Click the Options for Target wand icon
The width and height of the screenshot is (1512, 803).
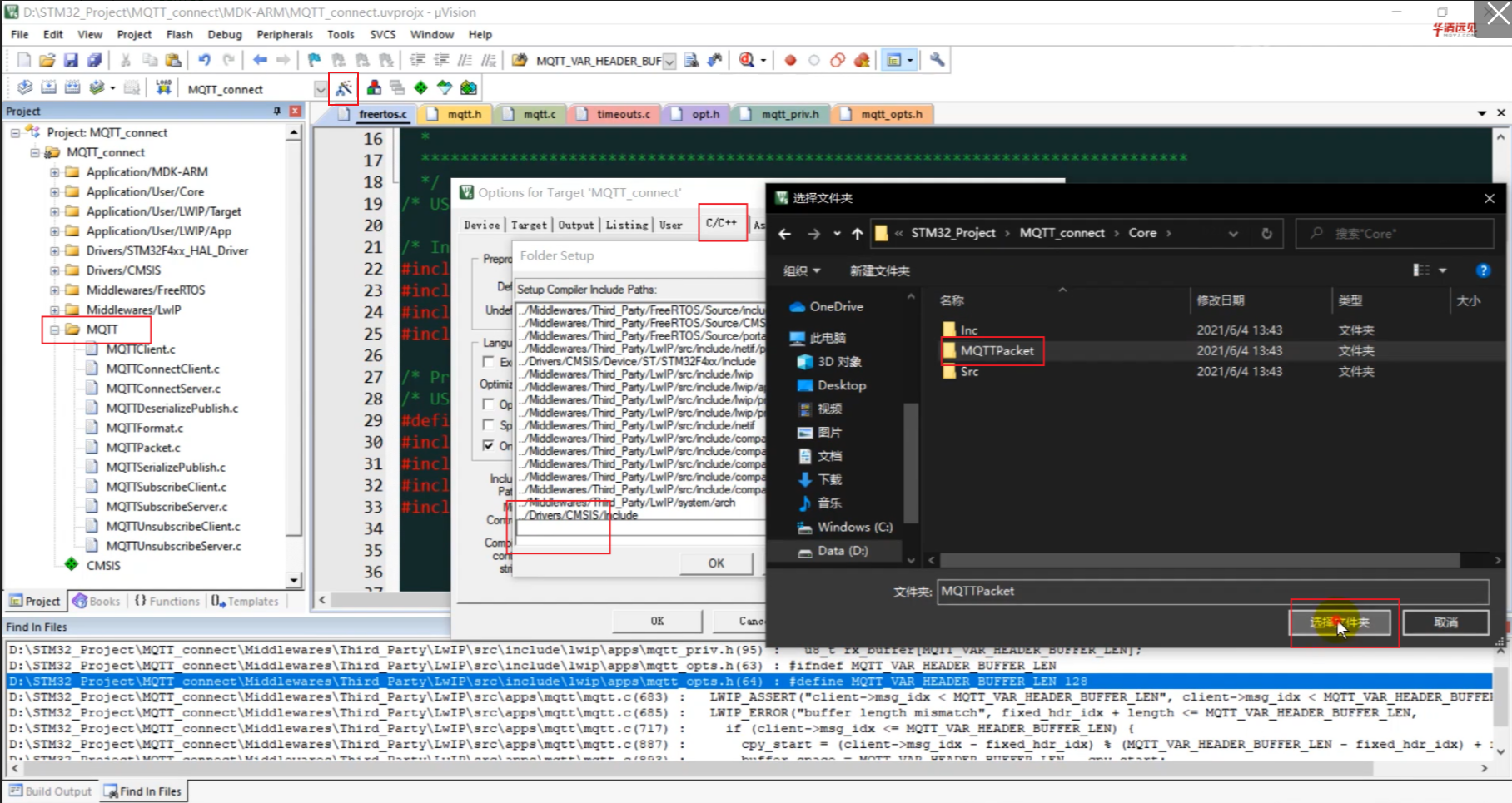coord(343,87)
